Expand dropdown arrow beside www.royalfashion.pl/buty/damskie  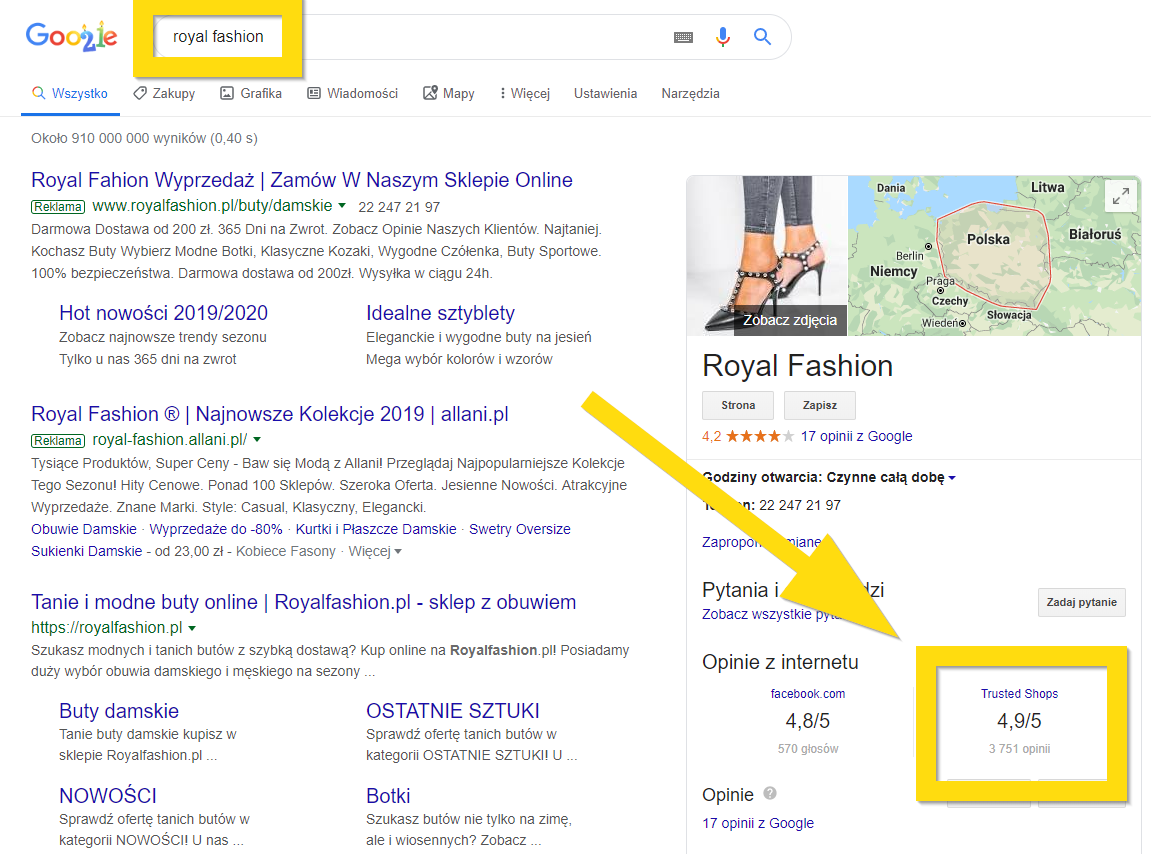(341, 206)
